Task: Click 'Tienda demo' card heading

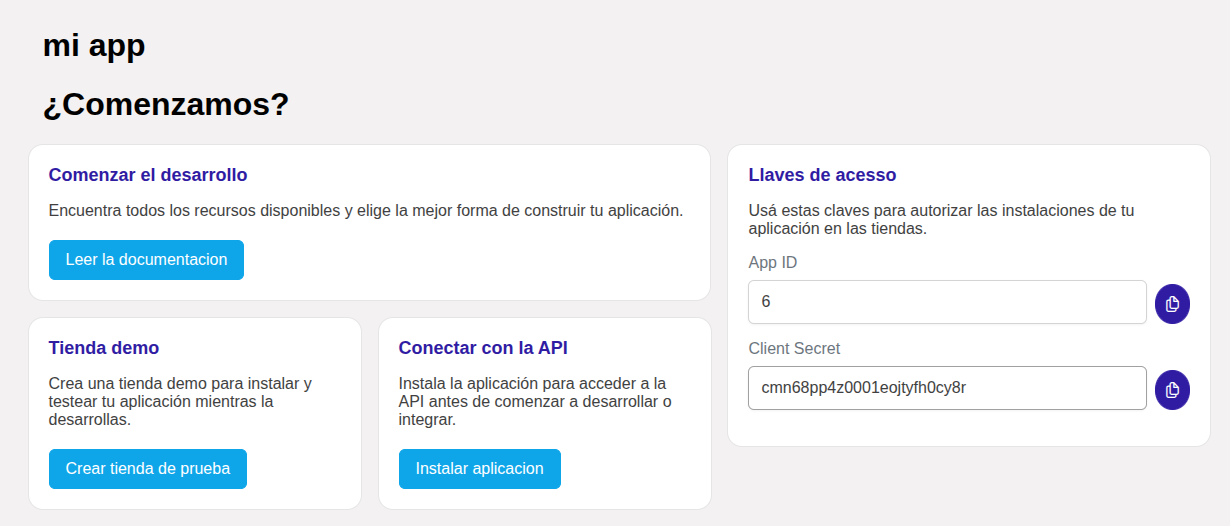Action: tap(104, 348)
